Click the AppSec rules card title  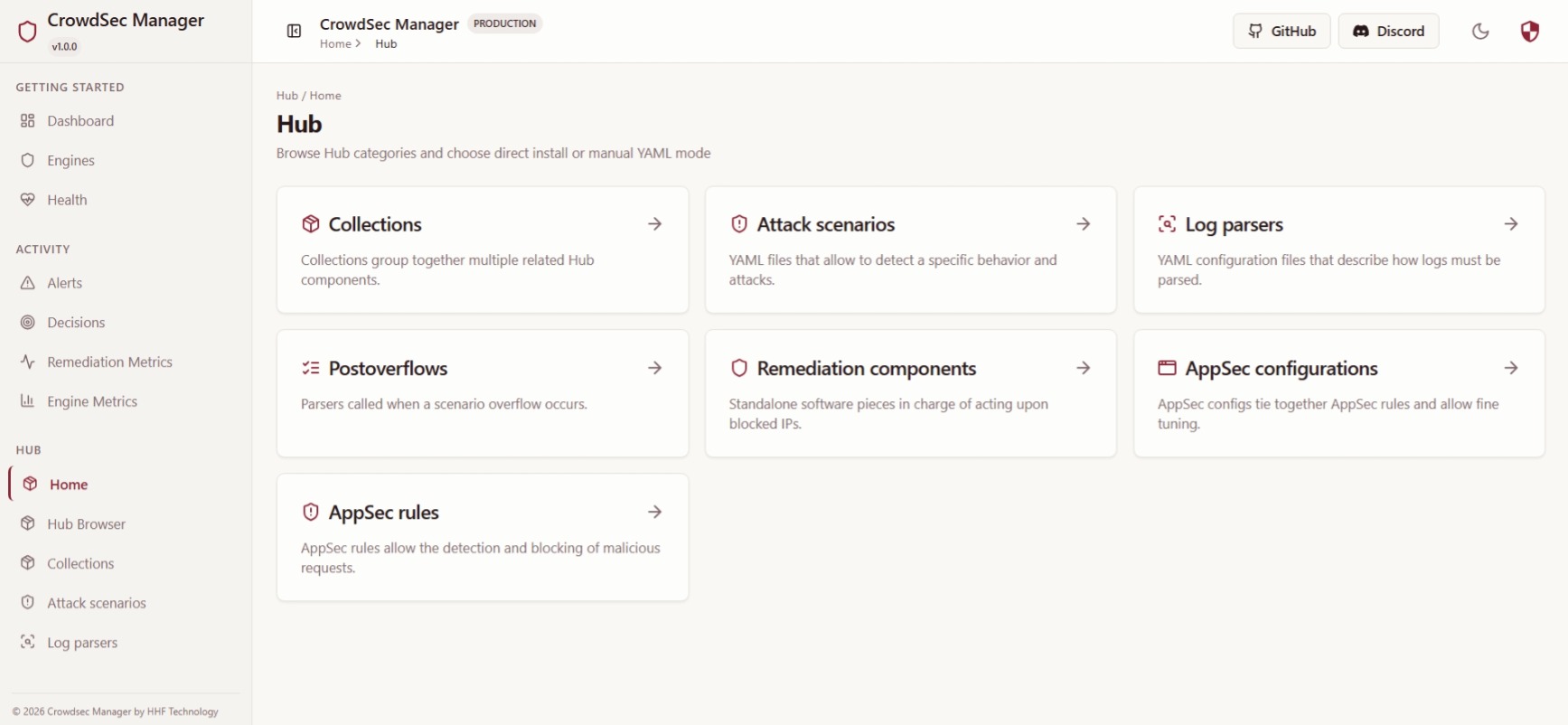tap(384, 513)
